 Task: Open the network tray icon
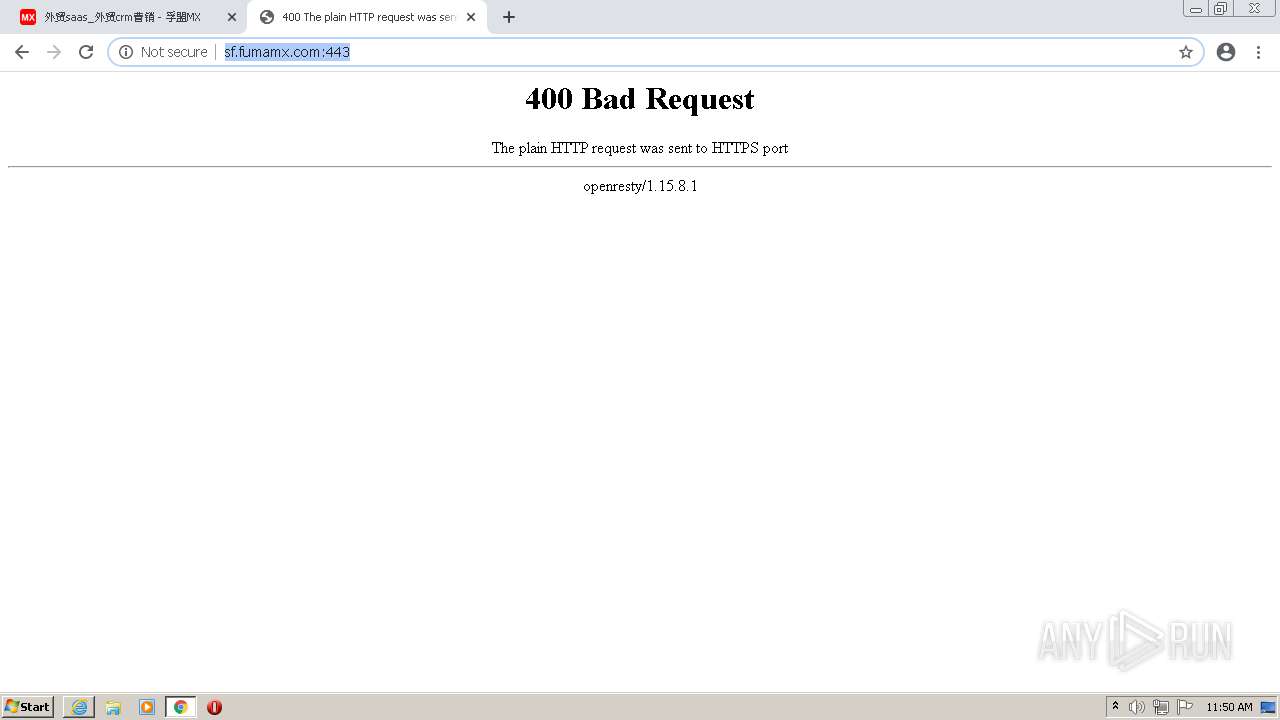pos(1160,707)
